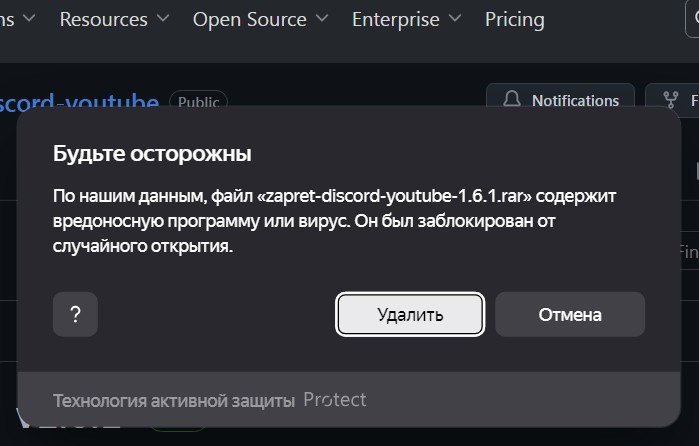Screen dimensions: 699x446
Task: Click Удалить to delete the file
Action: tap(410, 314)
